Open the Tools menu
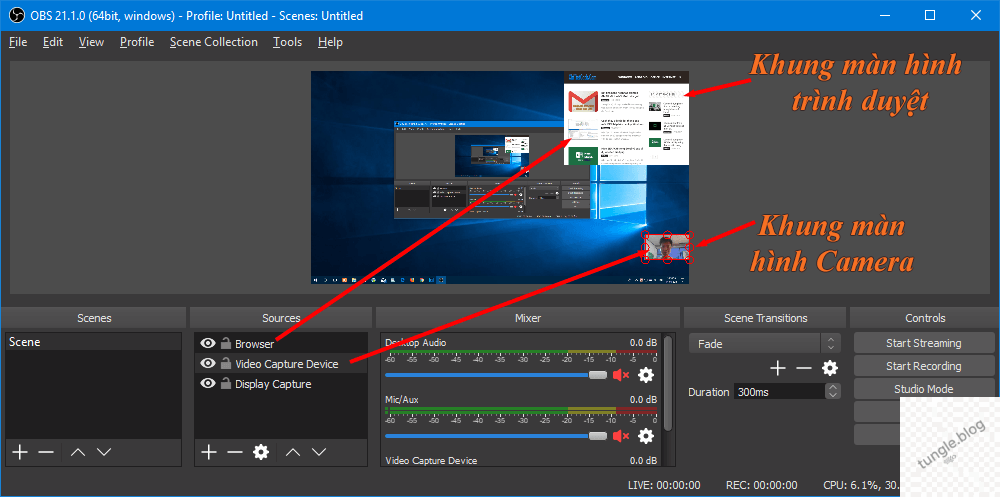 coord(287,42)
